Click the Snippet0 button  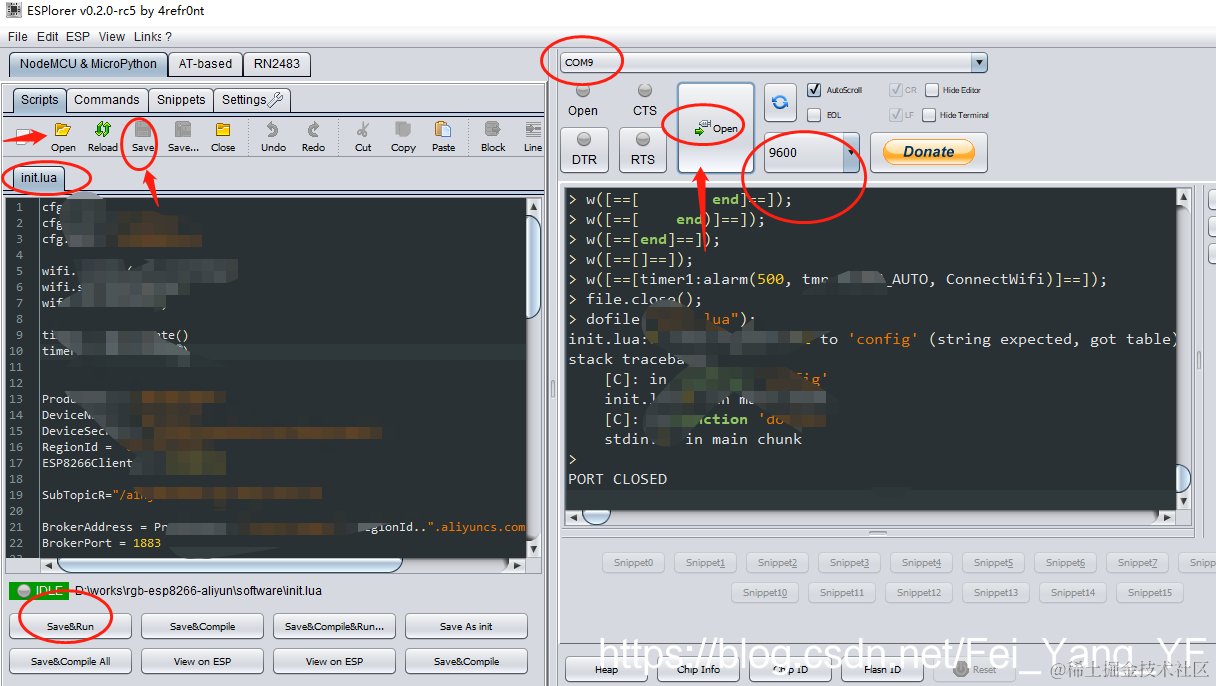click(633, 563)
